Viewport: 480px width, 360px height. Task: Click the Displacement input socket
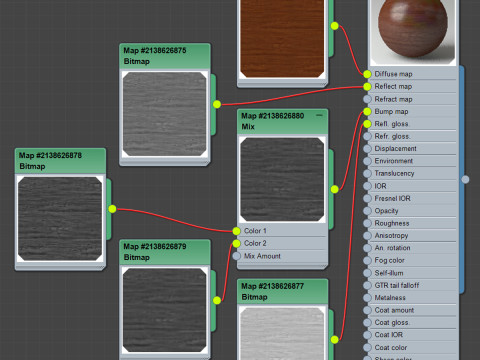click(367, 149)
